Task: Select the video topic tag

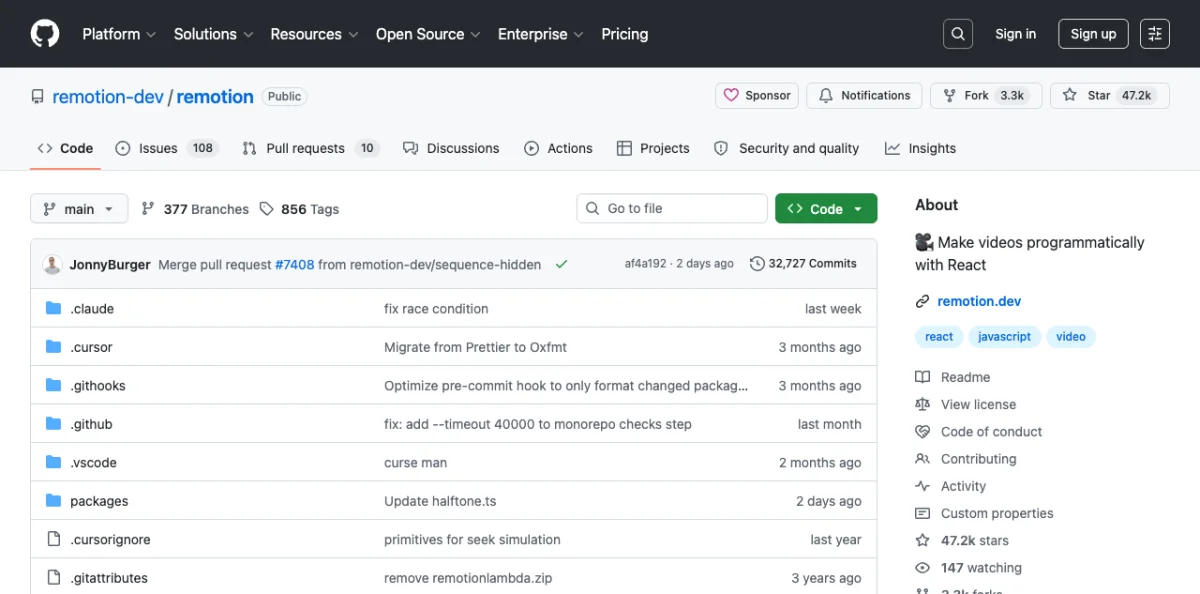Action: (1071, 337)
